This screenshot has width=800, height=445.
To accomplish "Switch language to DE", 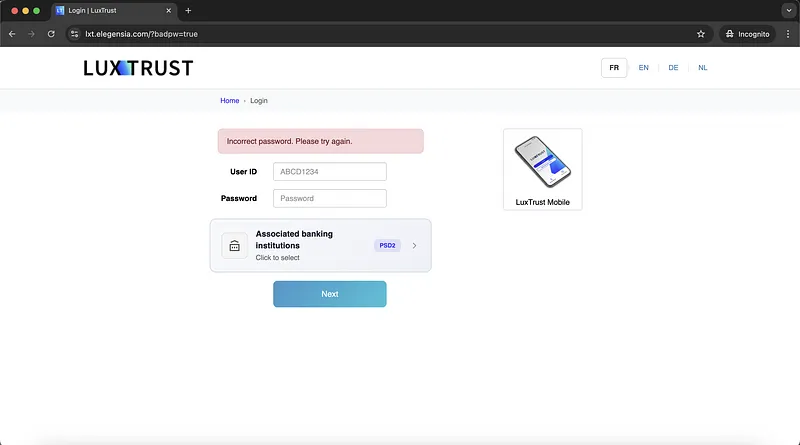I will (x=673, y=67).
